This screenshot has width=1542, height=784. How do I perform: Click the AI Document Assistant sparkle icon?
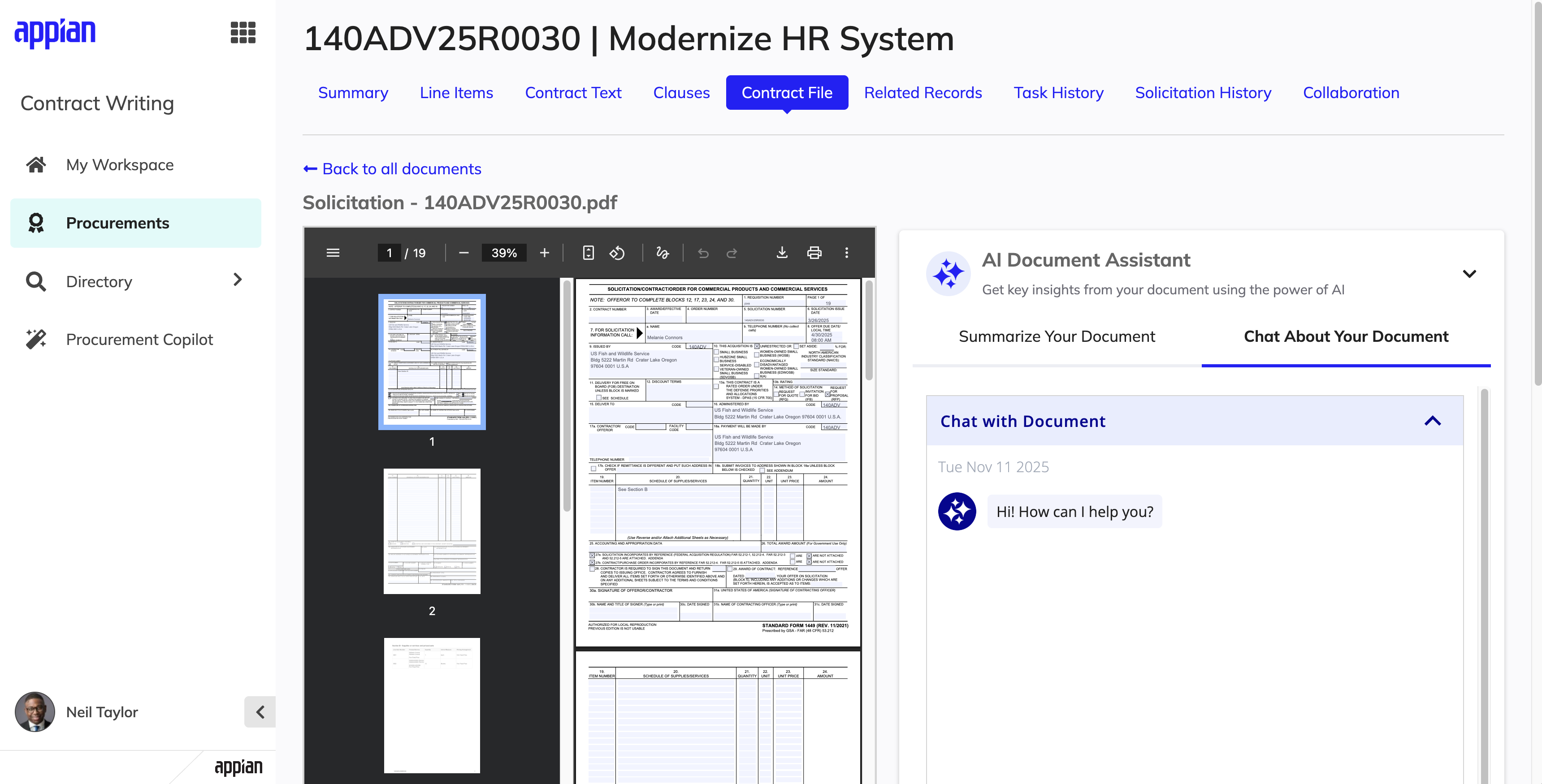click(948, 273)
